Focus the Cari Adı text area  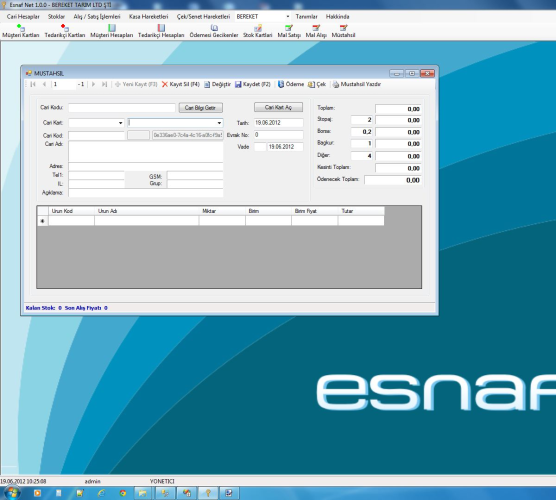tap(146, 151)
